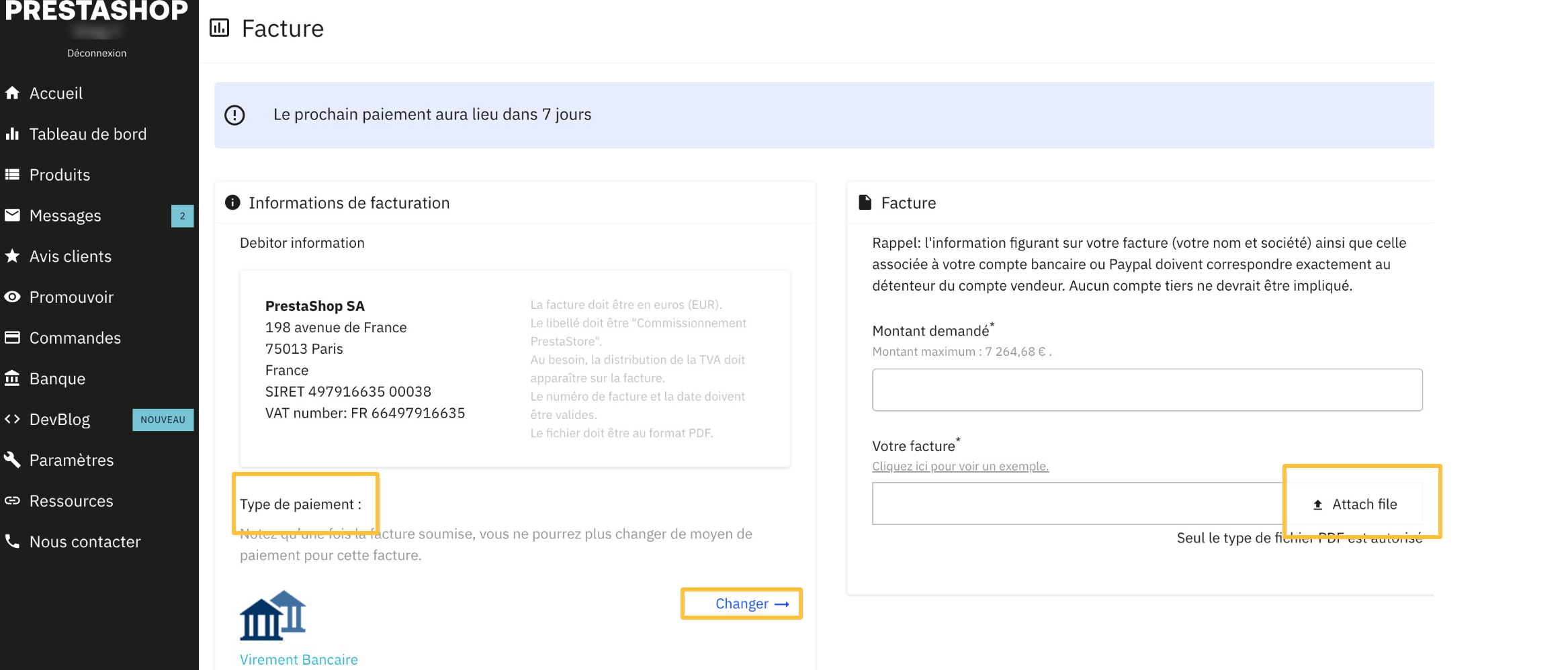
Task: Click the wrench icon beside Paramètres
Action: pyautogui.click(x=12, y=460)
